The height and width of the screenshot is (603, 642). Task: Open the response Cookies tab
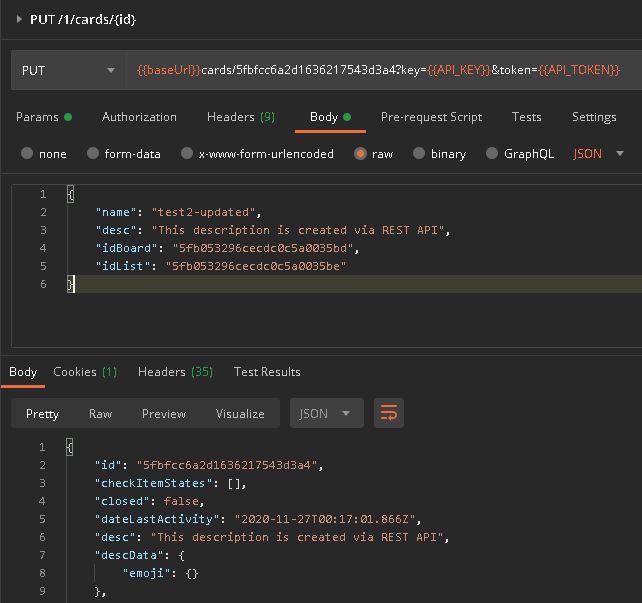[85, 372]
